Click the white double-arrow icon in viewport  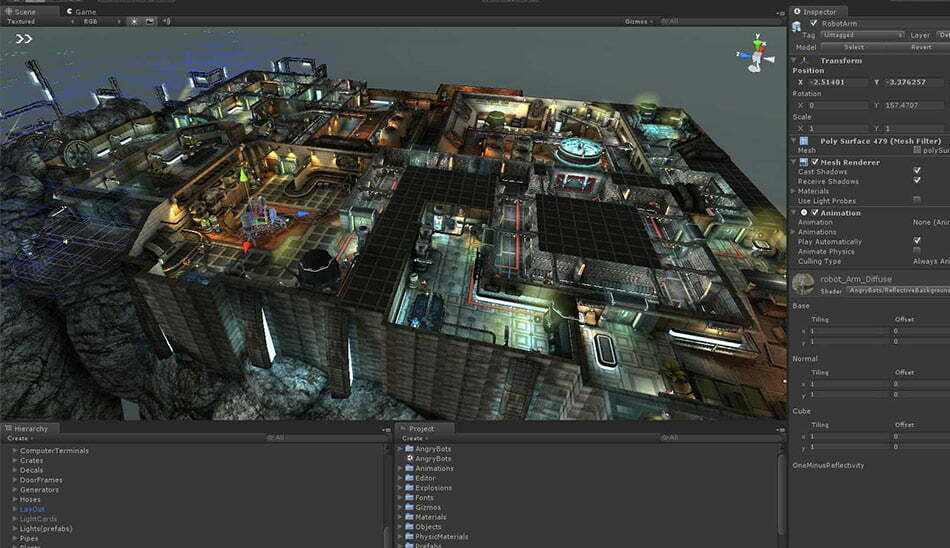tap(24, 39)
